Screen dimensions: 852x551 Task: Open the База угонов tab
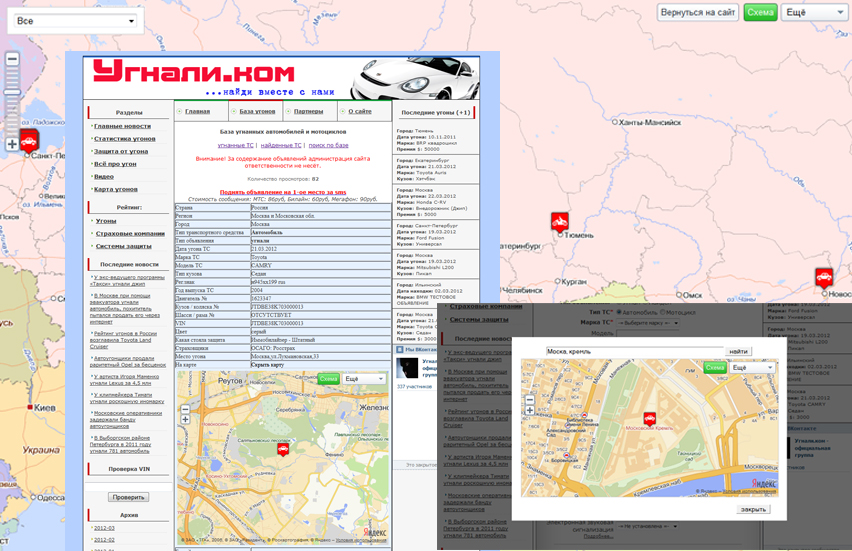click(257, 111)
